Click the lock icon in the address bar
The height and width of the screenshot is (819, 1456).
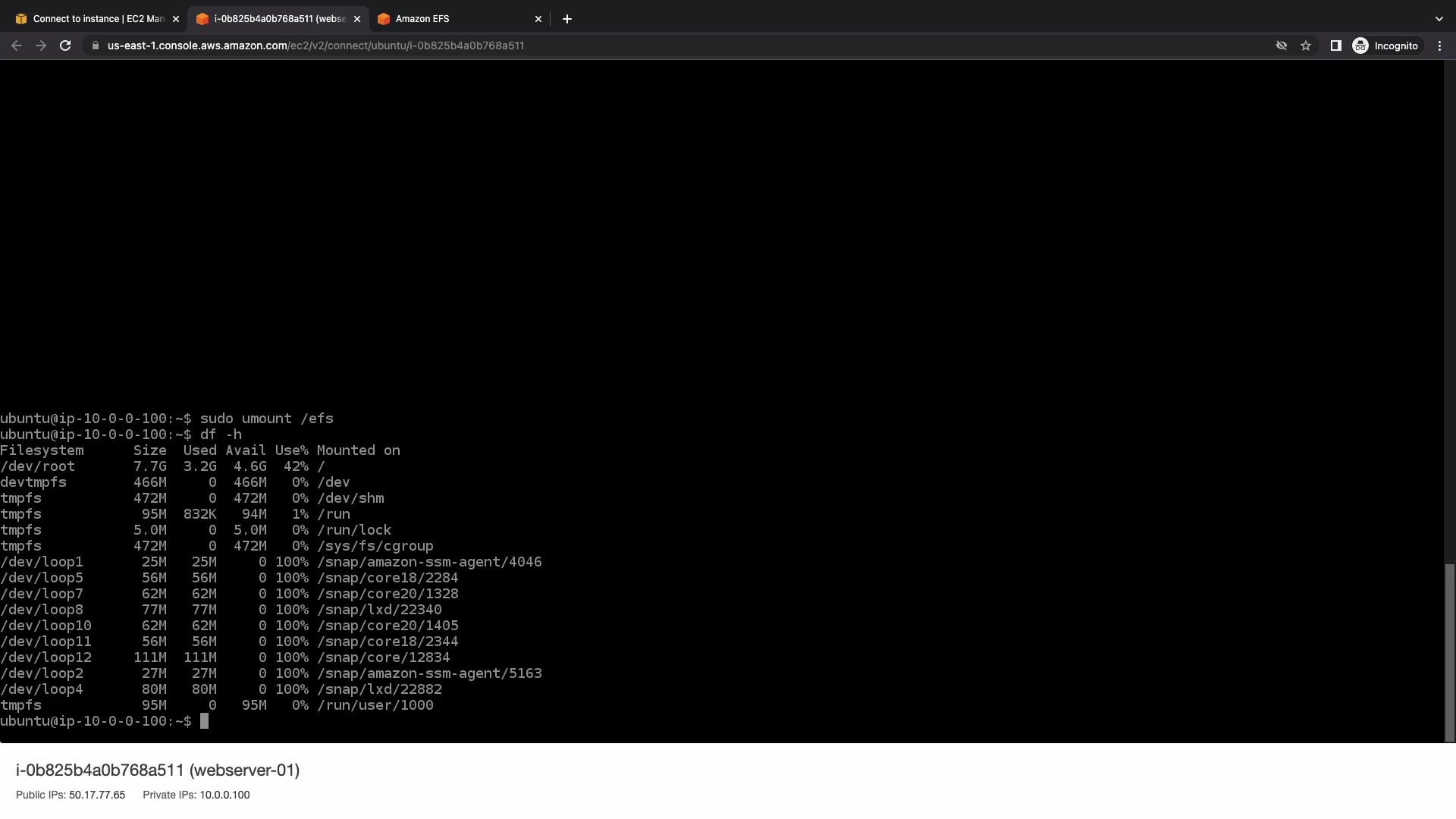pos(95,45)
